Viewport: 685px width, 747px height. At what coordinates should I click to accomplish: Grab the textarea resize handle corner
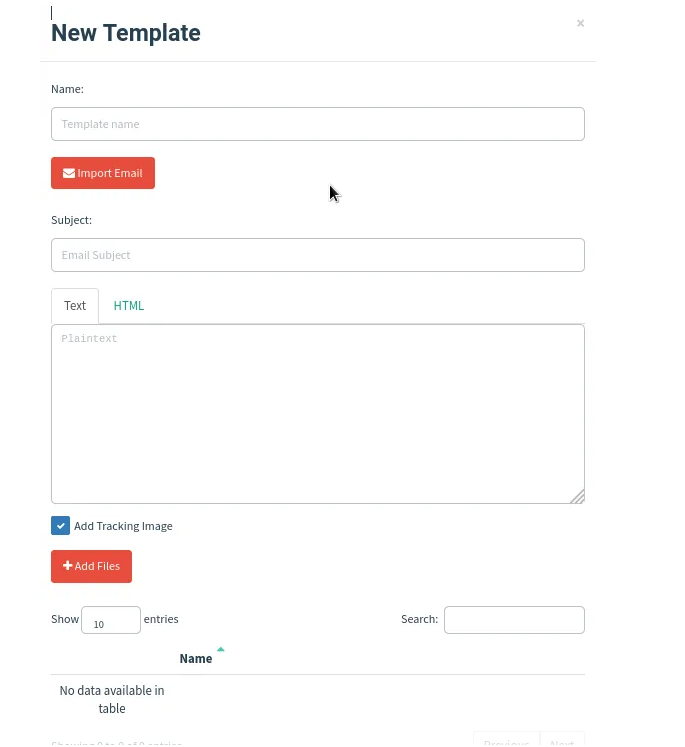click(x=578, y=497)
